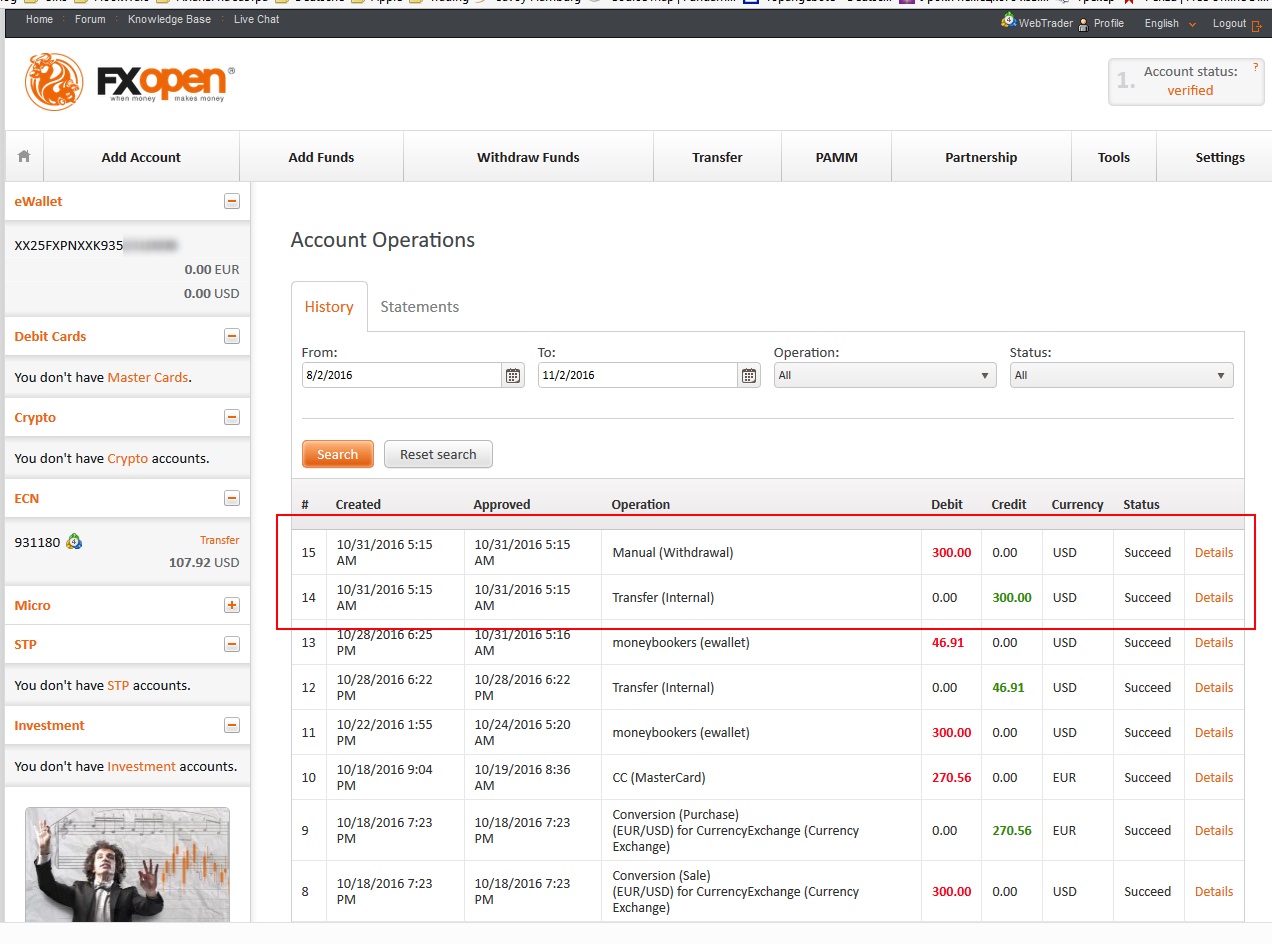Click the To date input field

[637, 375]
